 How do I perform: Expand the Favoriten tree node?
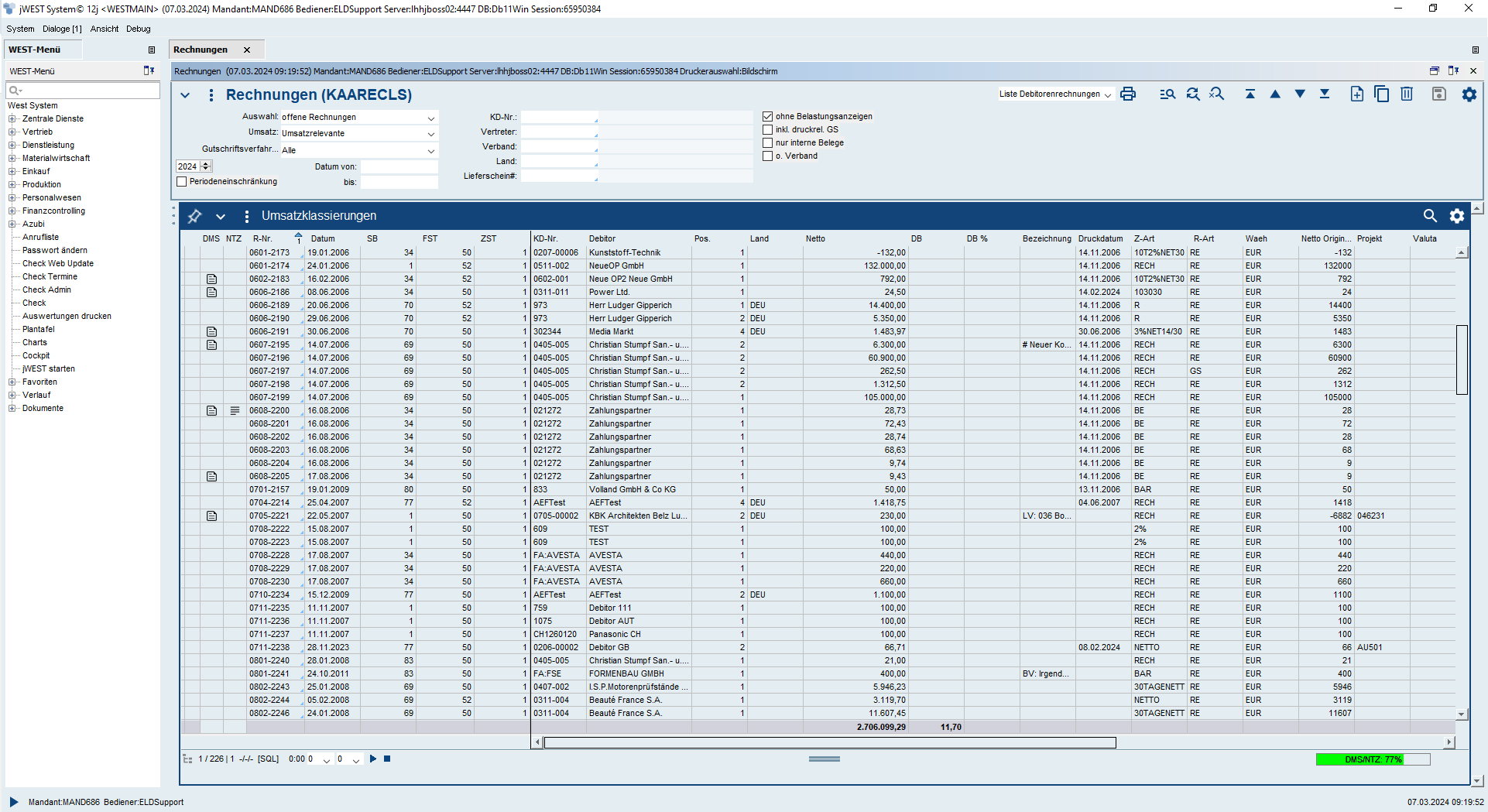tap(12, 382)
